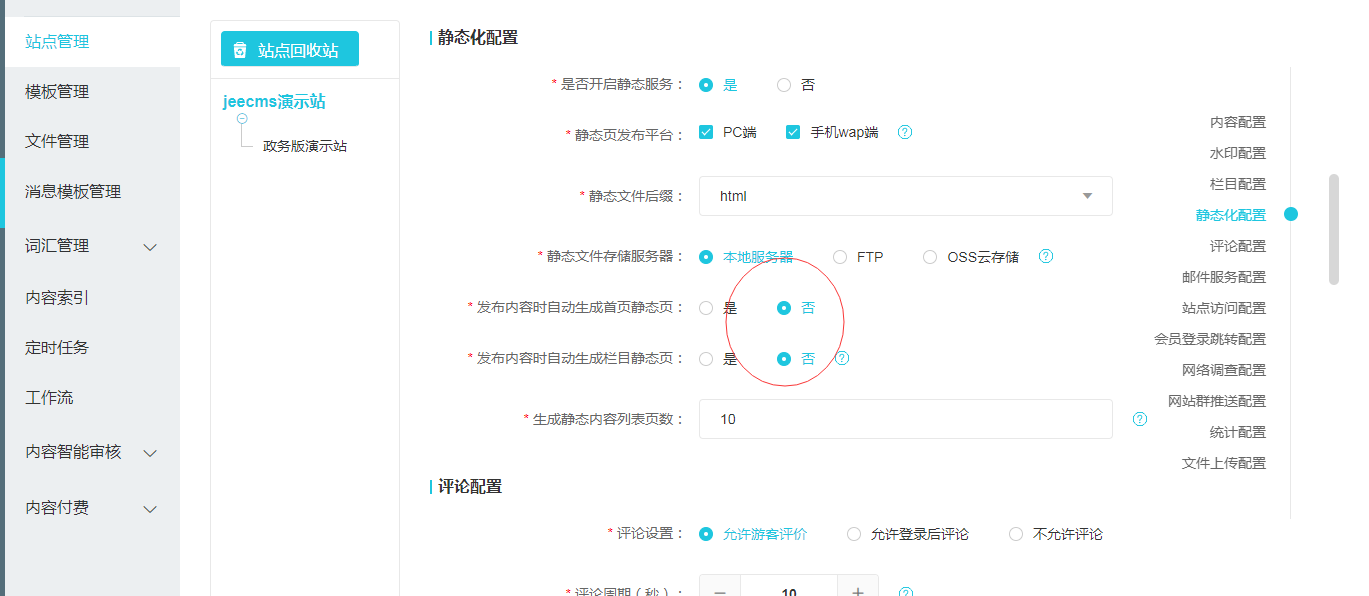The image size is (1369, 596).
Task: Select 否 for 是否开启静态服务
Action: (x=784, y=85)
